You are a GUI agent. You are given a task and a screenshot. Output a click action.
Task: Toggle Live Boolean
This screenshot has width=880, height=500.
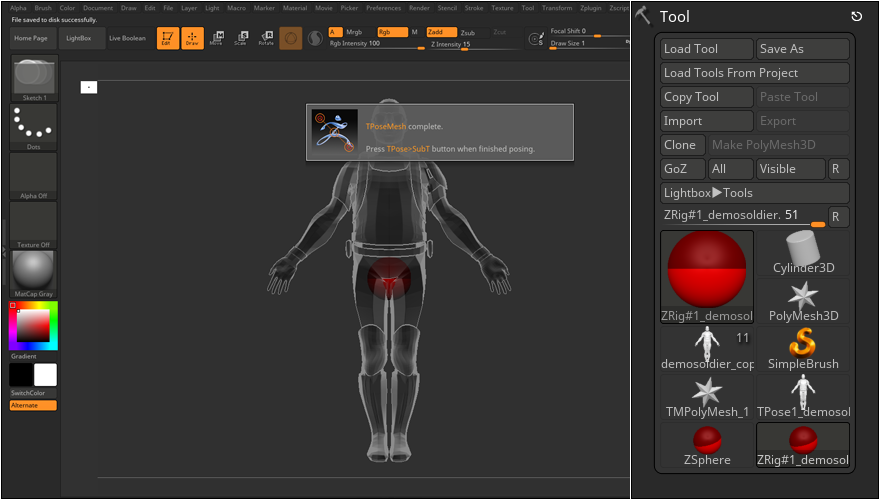127,38
